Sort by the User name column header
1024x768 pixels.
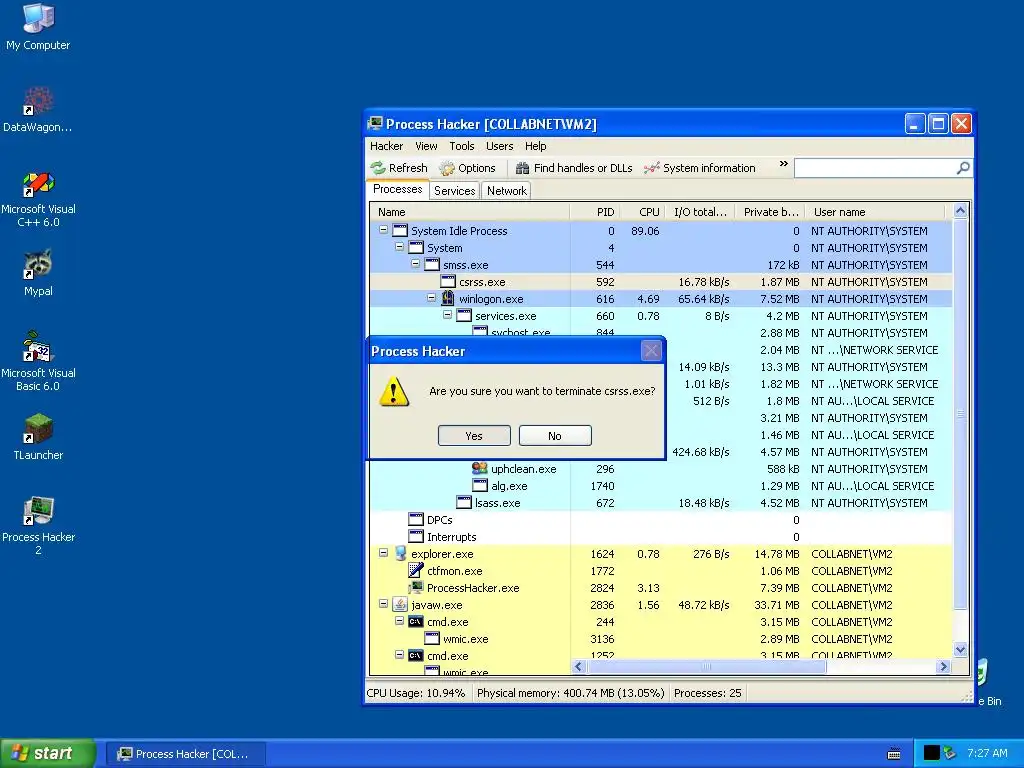coord(875,212)
